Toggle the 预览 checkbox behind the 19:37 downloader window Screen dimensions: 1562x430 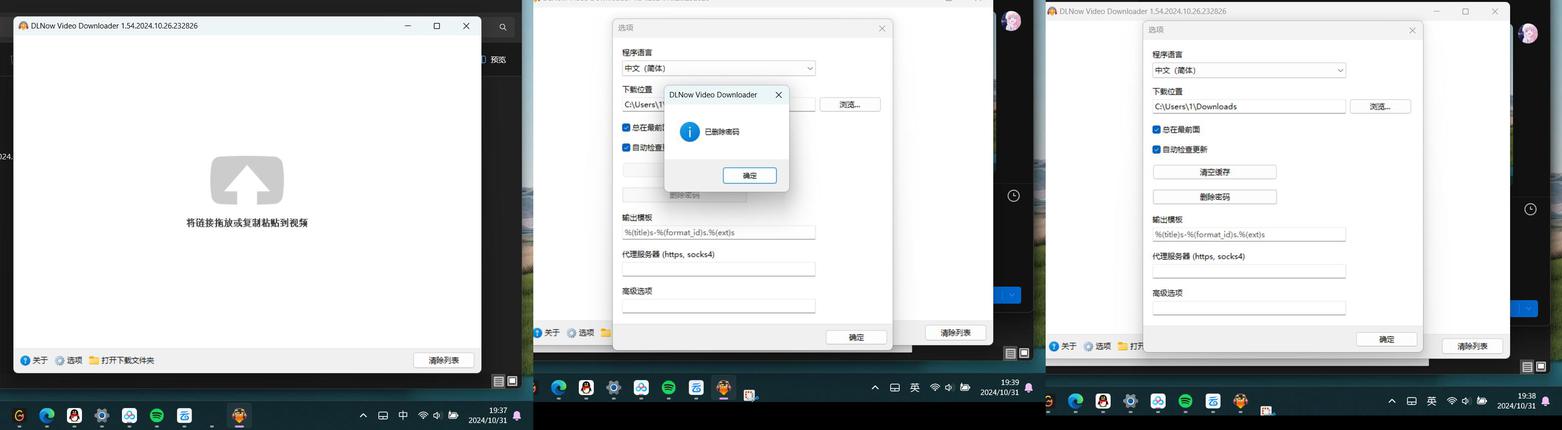(483, 59)
